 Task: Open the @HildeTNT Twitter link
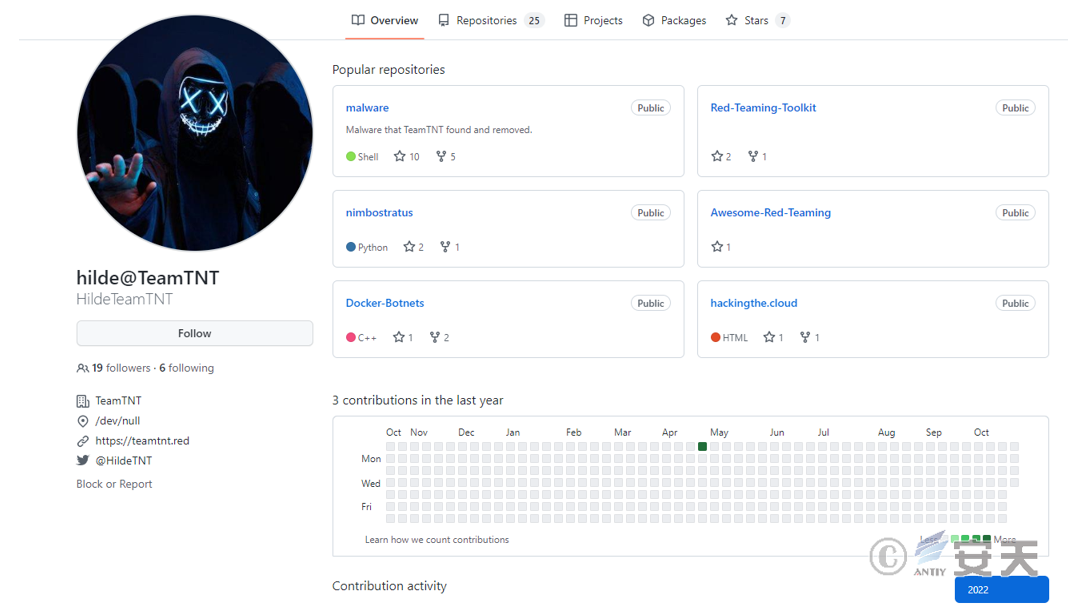click(x=124, y=460)
